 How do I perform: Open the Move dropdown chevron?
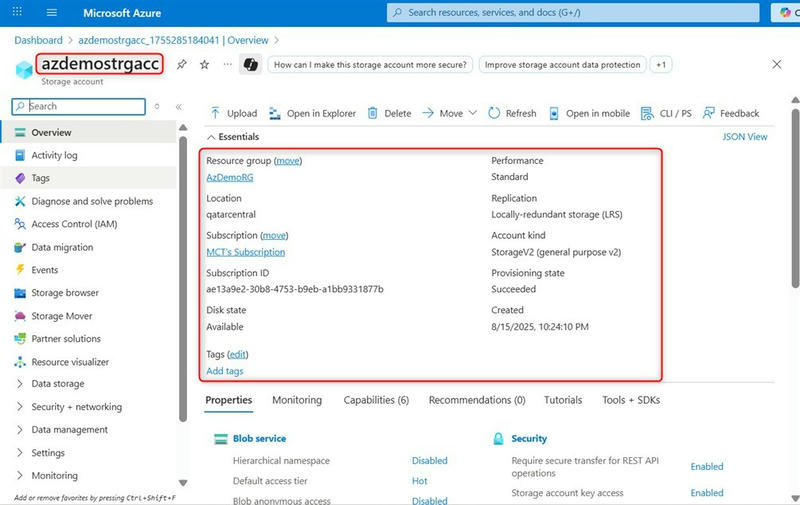coord(472,113)
